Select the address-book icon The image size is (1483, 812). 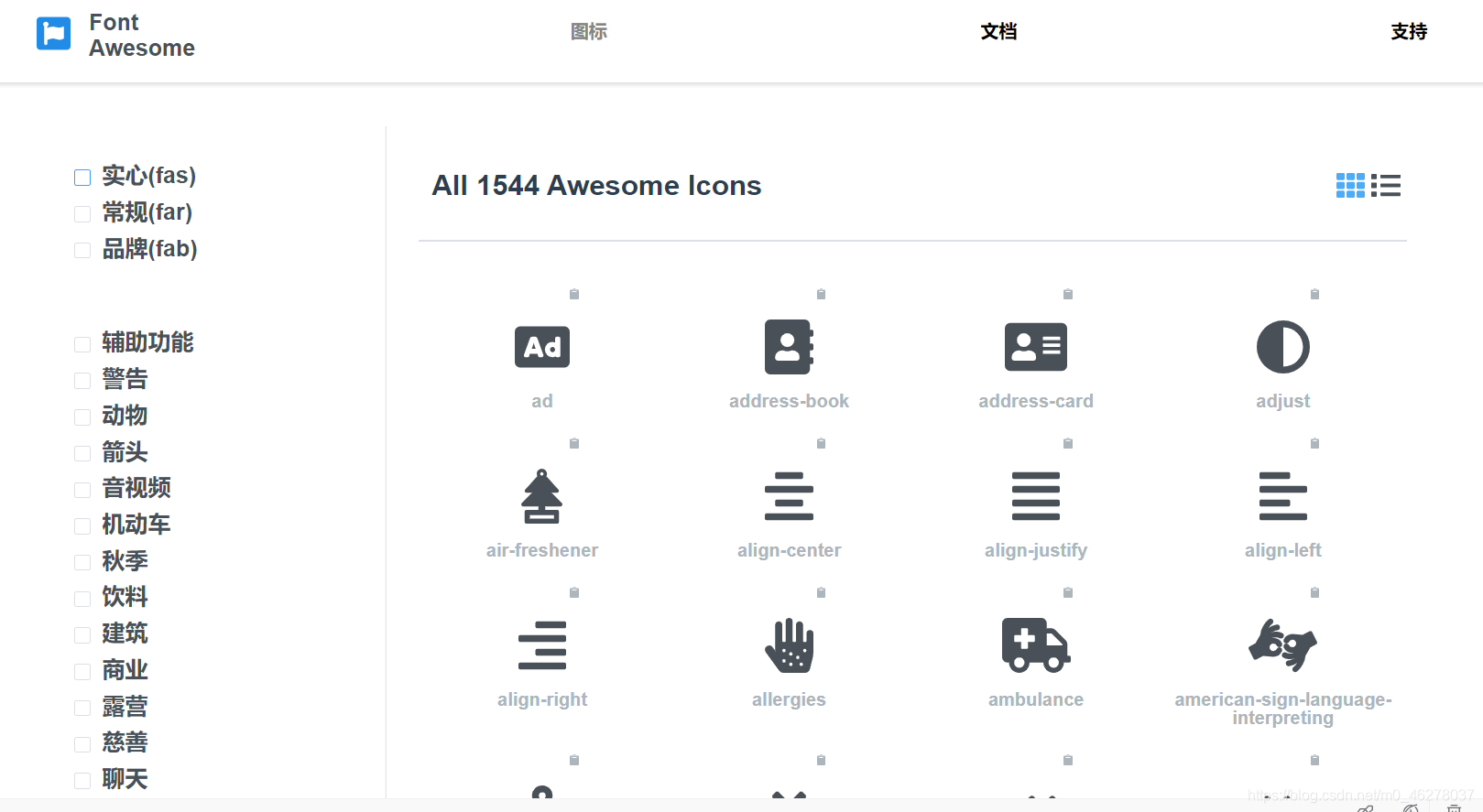pos(789,347)
